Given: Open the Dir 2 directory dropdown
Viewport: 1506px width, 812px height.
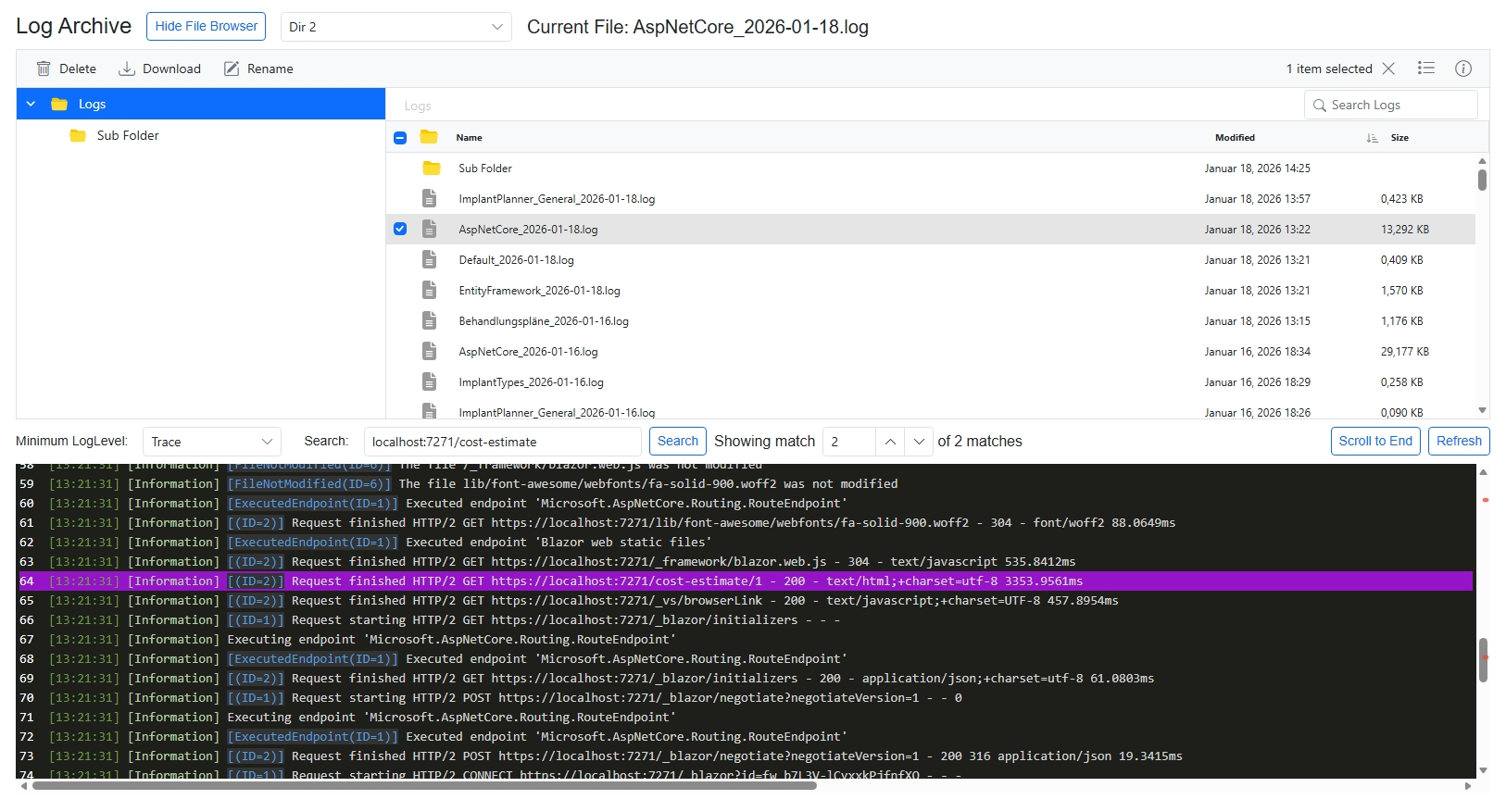Looking at the screenshot, I should 396,27.
